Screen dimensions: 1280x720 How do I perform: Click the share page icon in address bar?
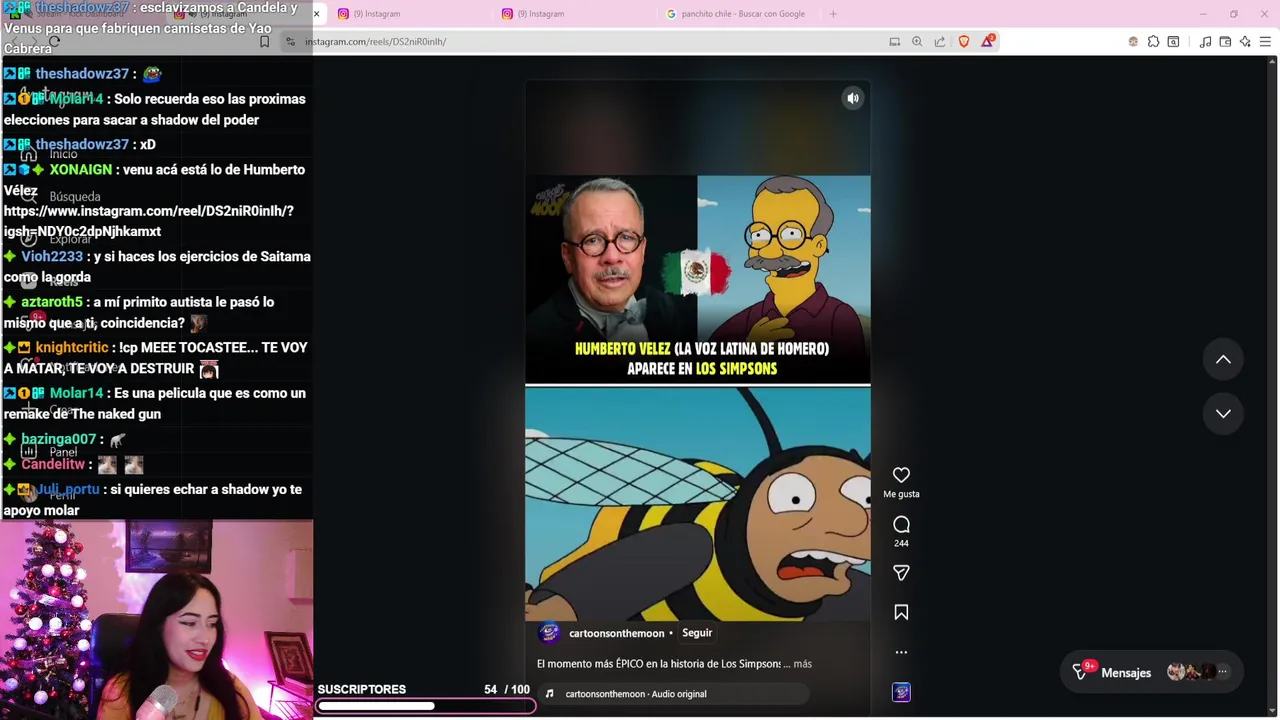(x=940, y=42)
